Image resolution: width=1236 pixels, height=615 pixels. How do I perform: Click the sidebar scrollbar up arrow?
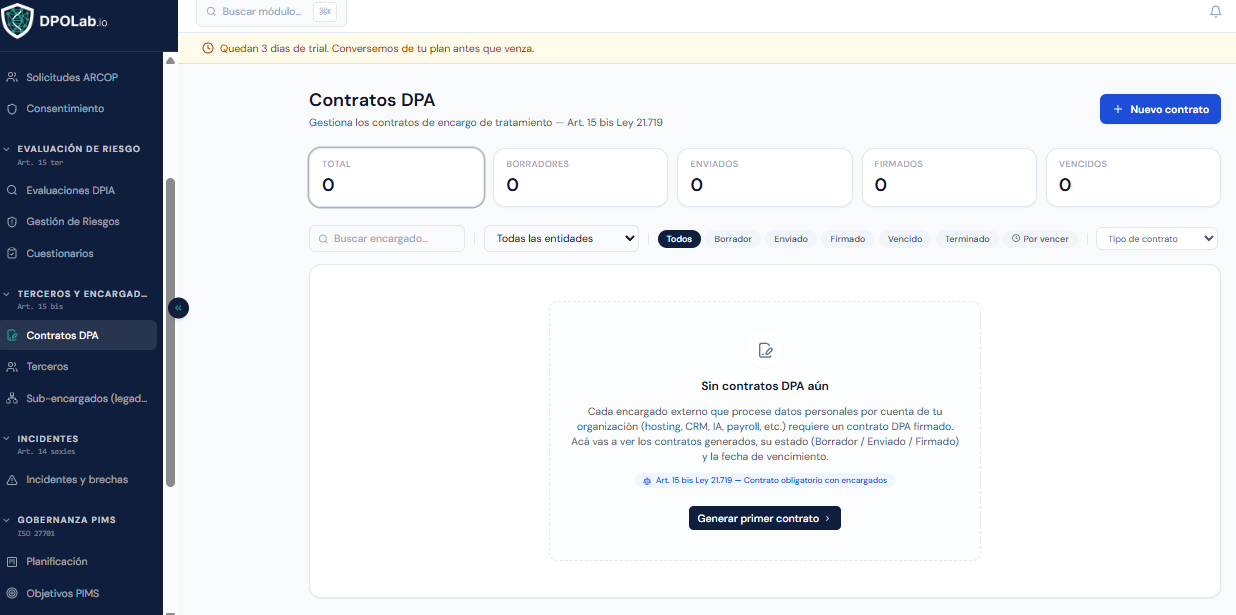coord(170,60)
